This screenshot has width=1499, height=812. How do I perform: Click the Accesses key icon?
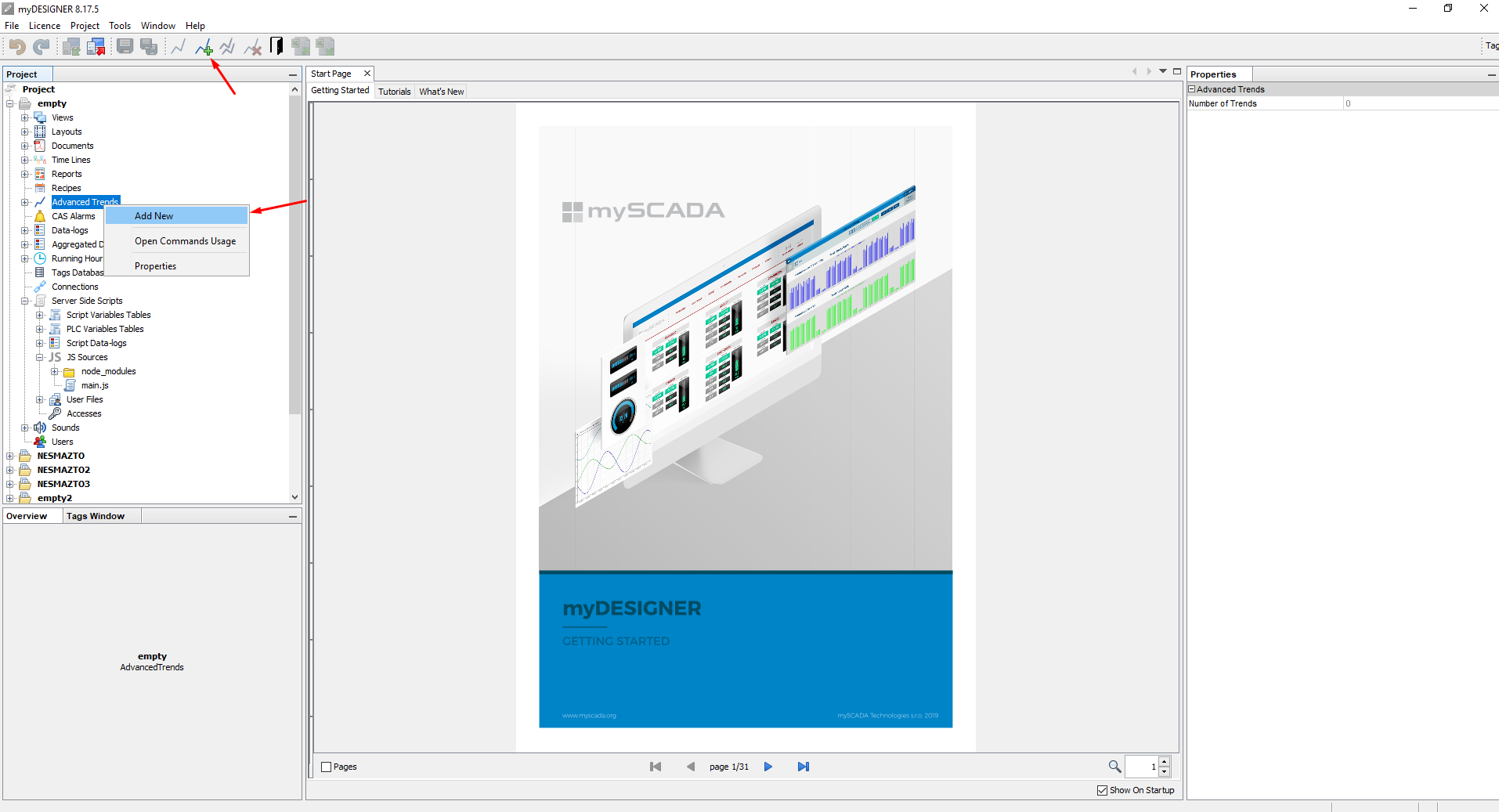tap(55, 413)
